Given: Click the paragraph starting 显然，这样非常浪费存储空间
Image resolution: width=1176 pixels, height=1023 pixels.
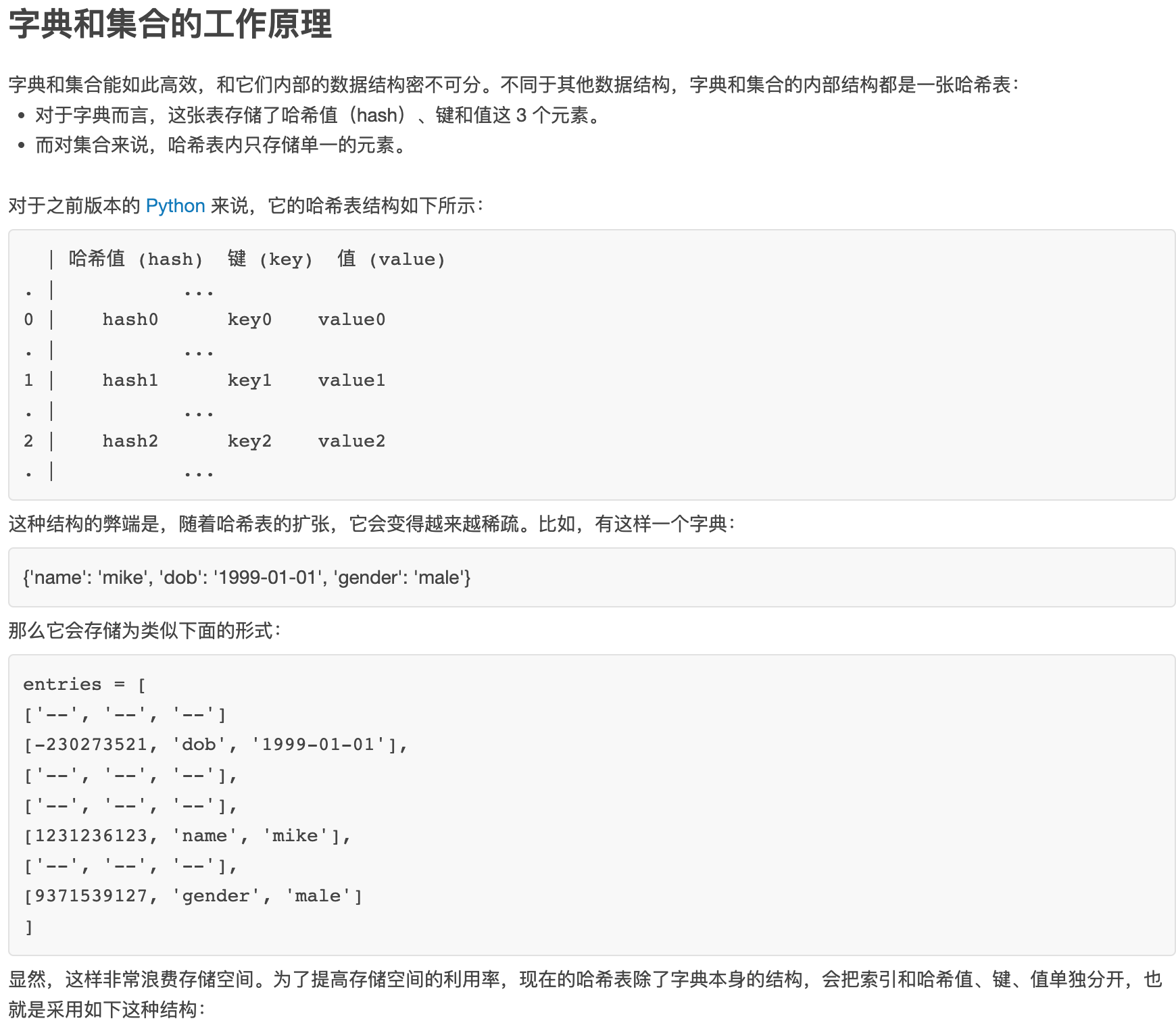Looking at the screenshot, I should (585, 994).
